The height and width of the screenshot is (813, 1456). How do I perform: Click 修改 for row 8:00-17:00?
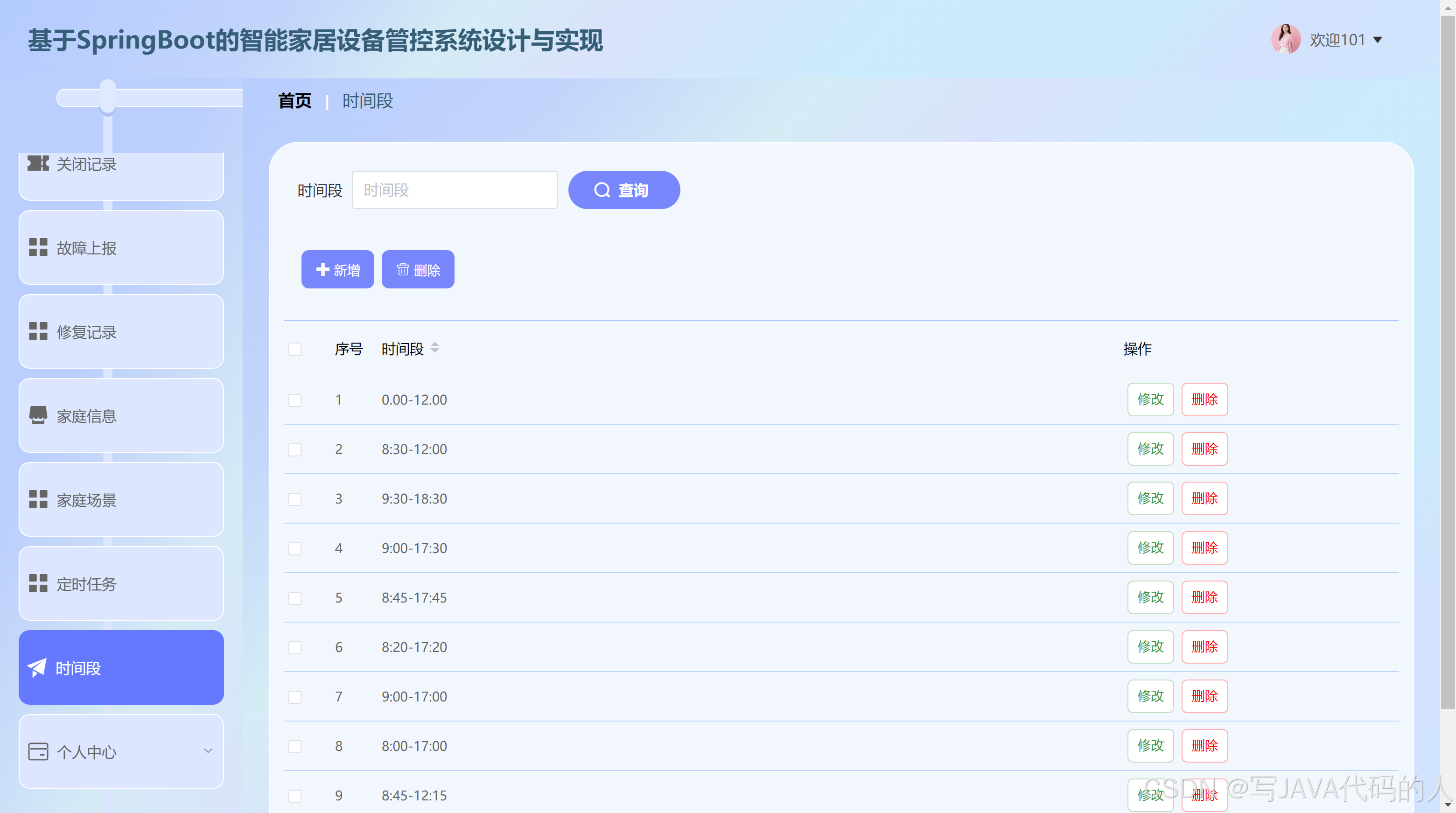pyautogui.click(x=1150, y=746)
